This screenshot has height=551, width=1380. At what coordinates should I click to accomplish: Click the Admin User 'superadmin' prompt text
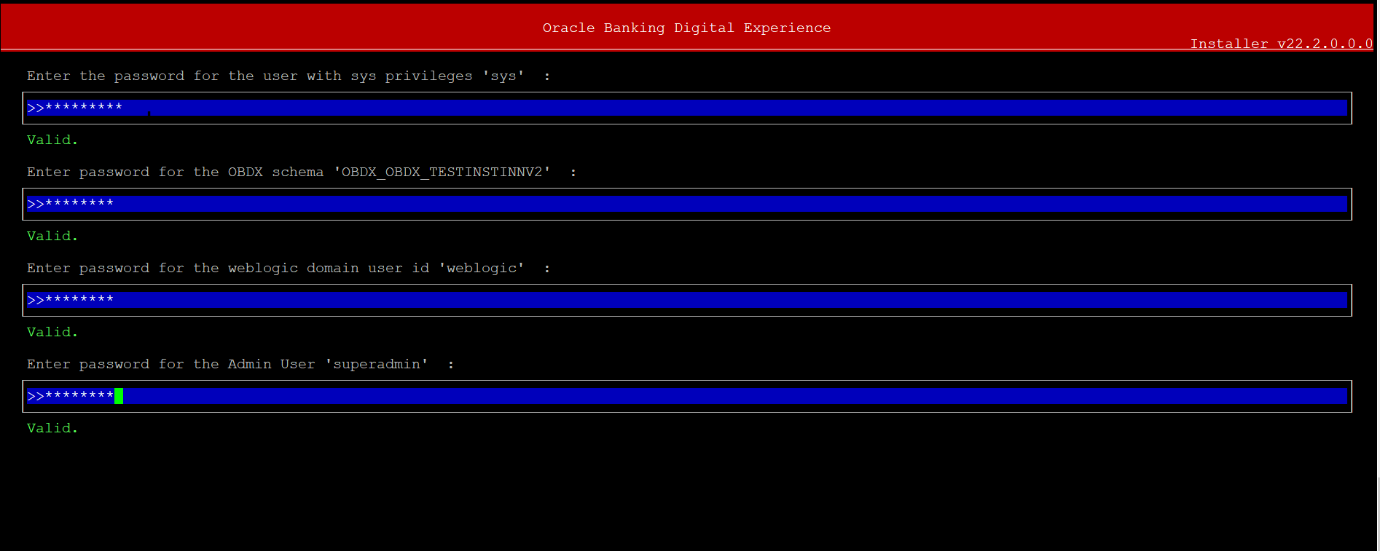241,364
